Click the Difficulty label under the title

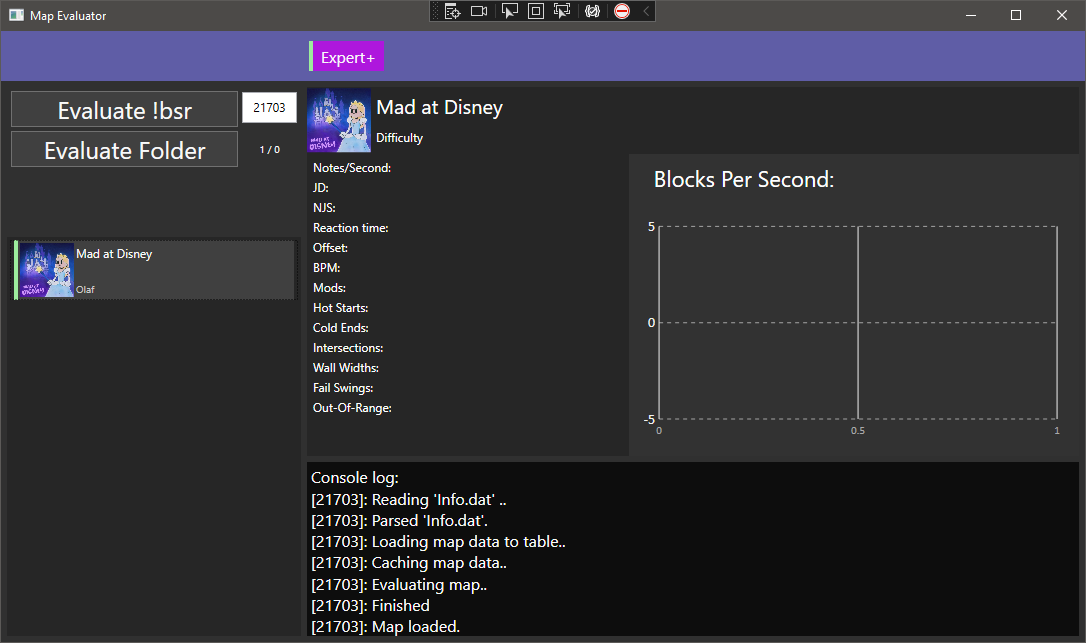[399, 138]
